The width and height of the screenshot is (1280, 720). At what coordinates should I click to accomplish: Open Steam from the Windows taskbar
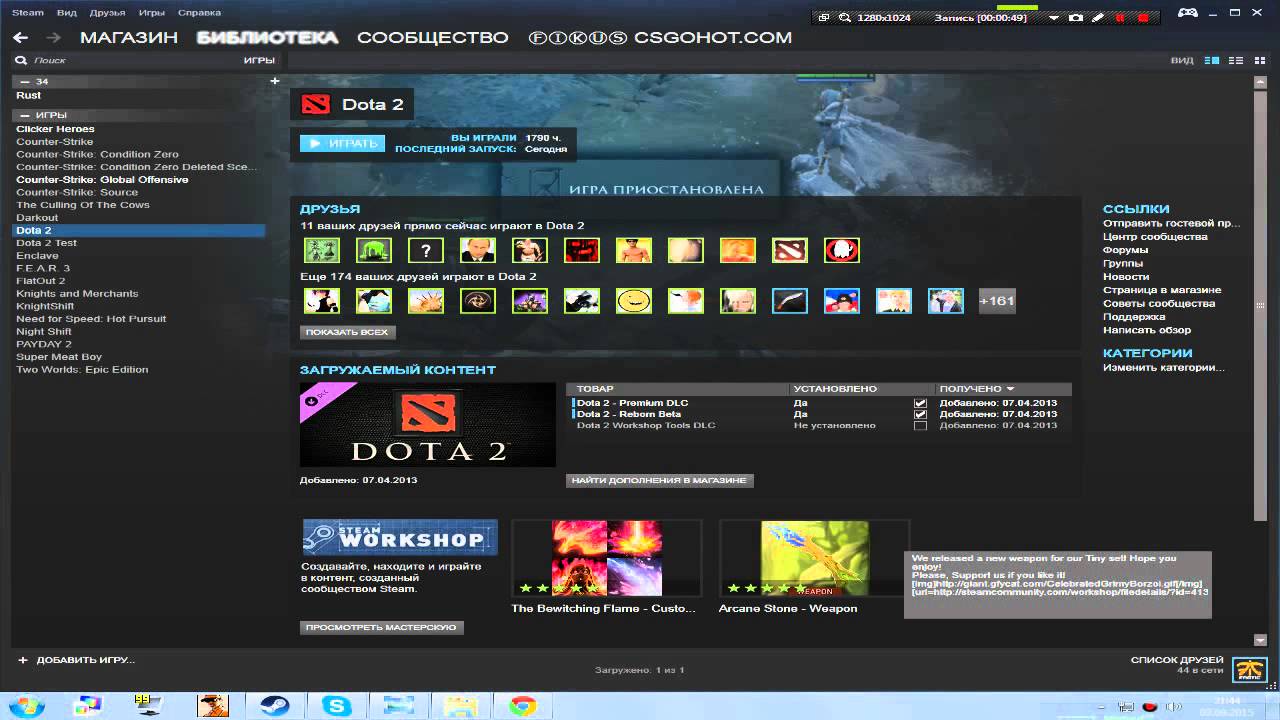tap(275, 706)
